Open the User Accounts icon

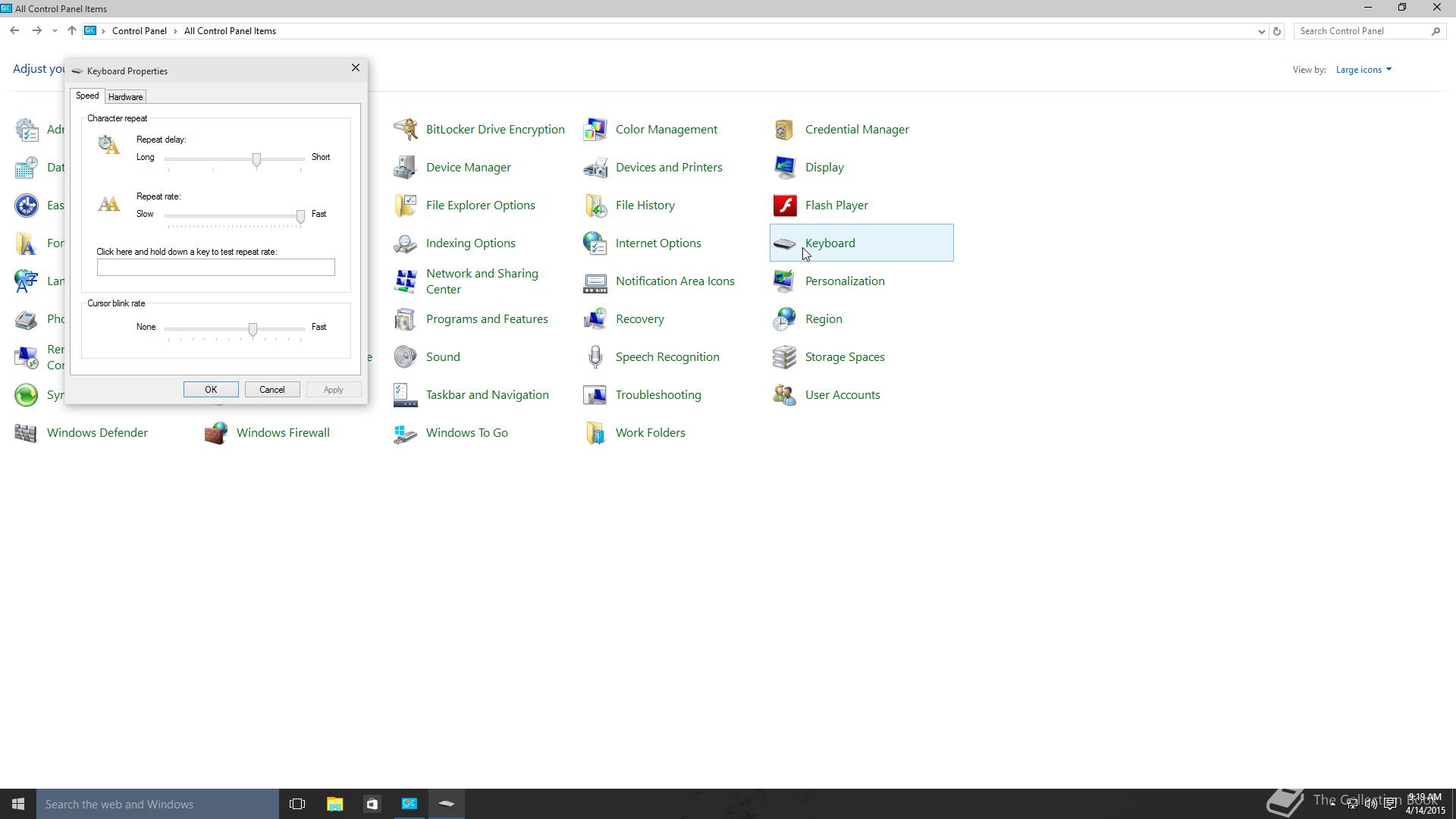[785, 395]
